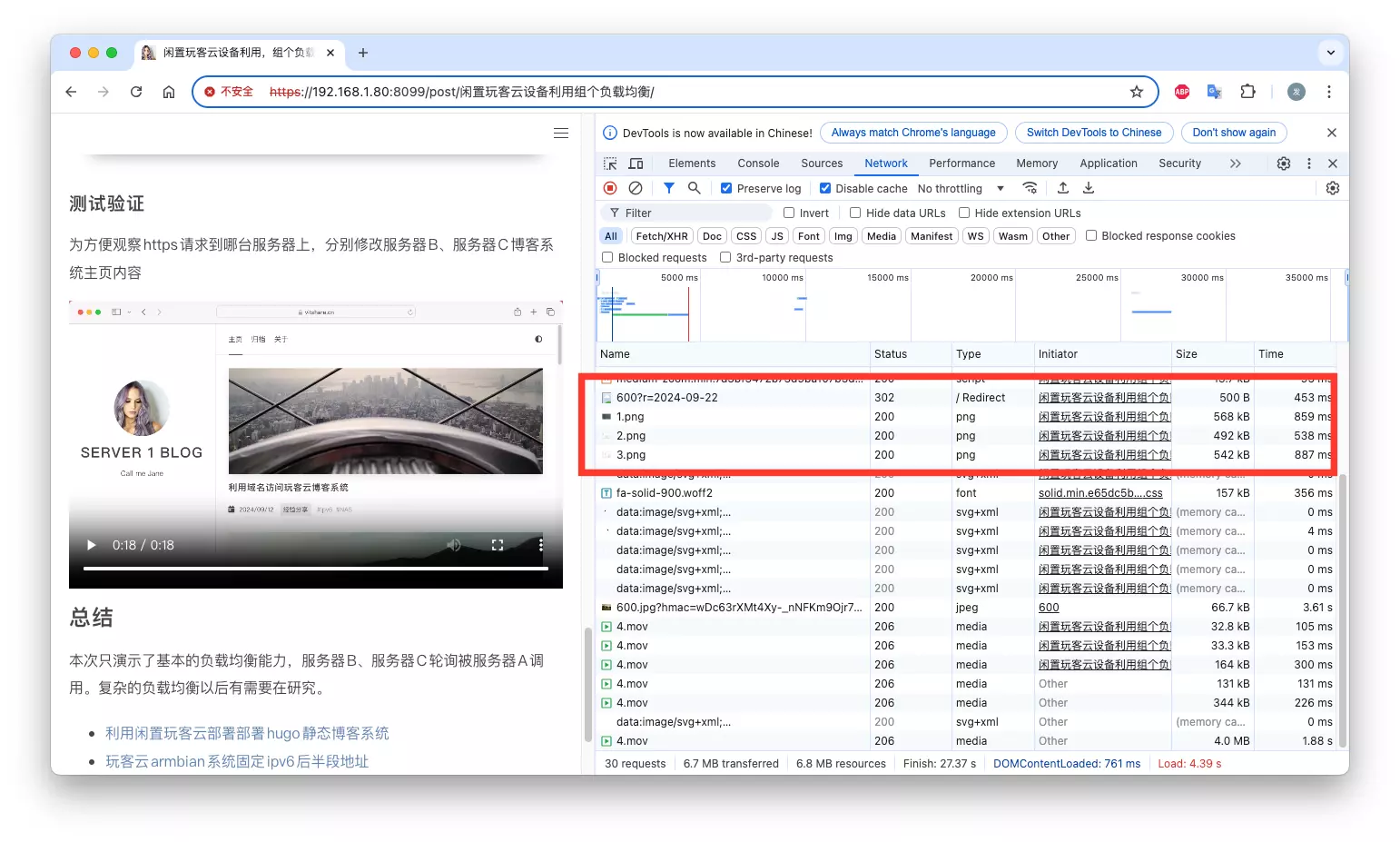This screenshot has width=1400, height=842.
Task: Check 3rd-party requests
Action: [725, 257]
